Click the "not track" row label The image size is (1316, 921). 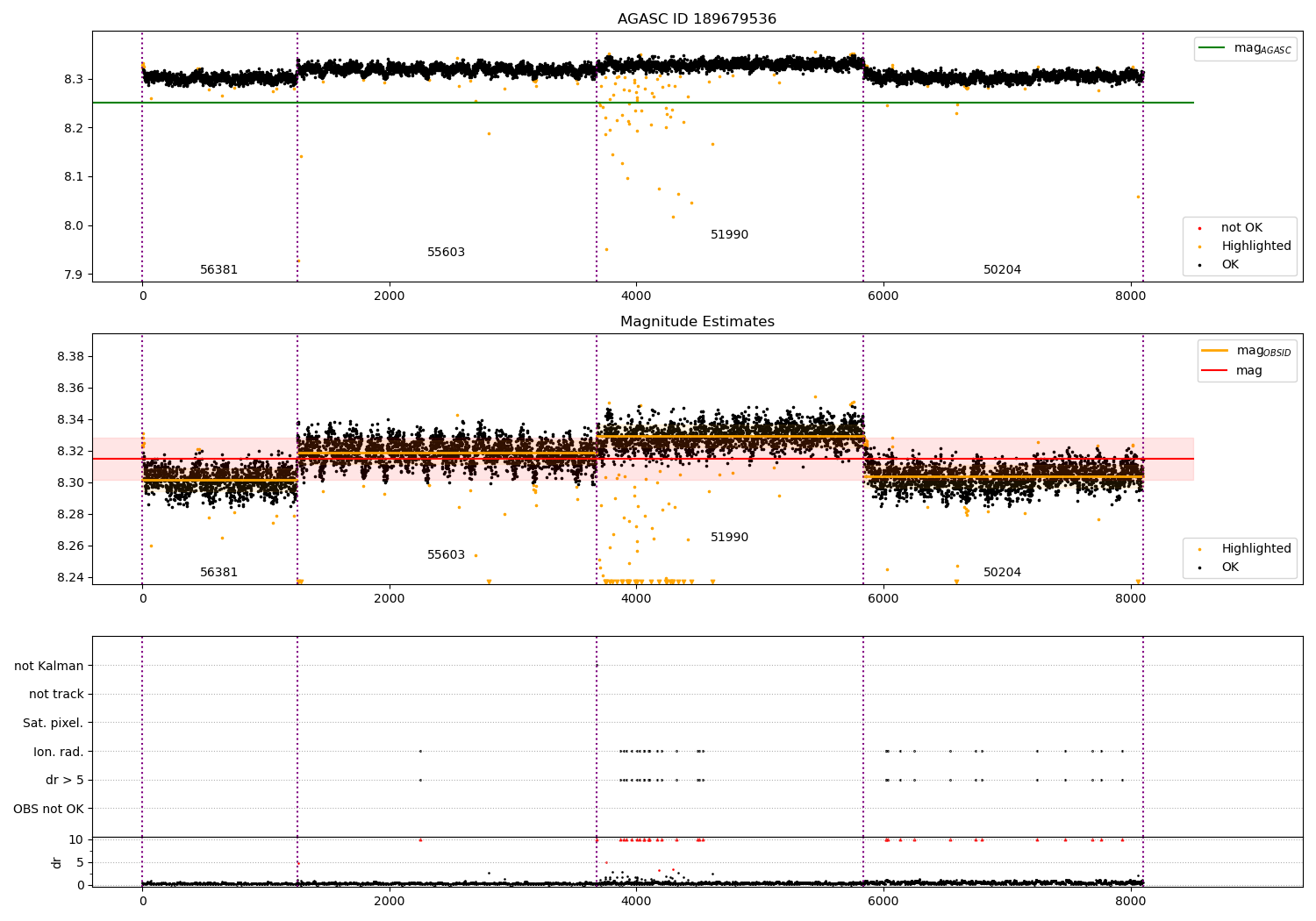coord(56,694)
